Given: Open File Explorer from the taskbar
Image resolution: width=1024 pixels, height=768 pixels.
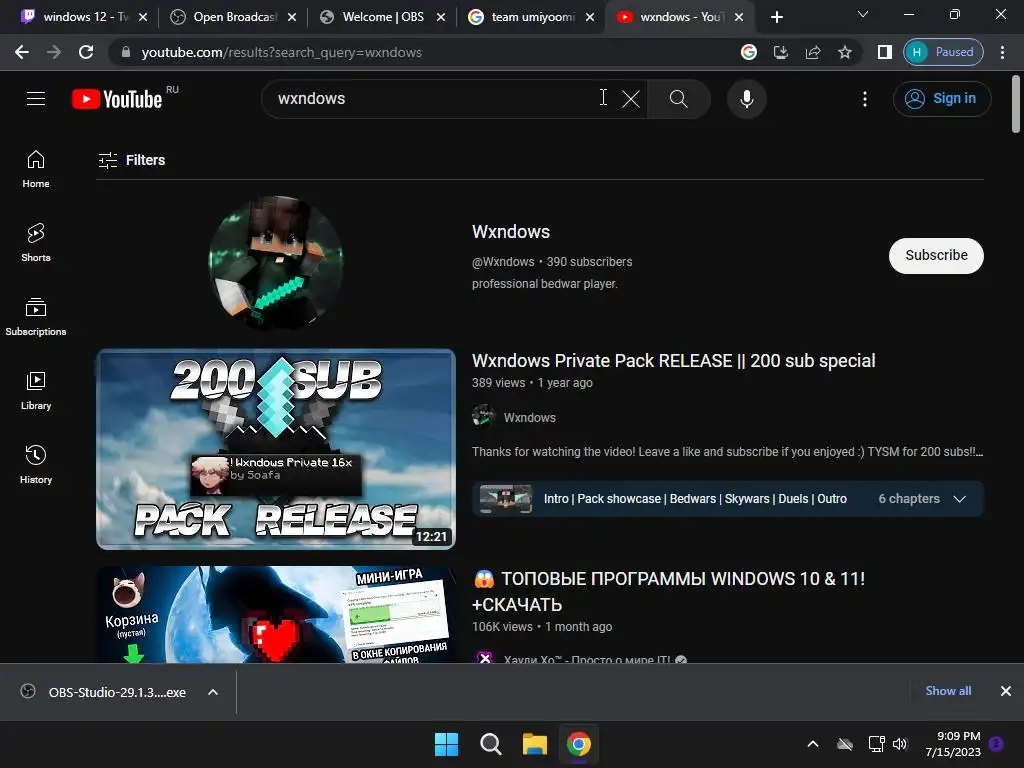Looking at the screenshot, I should 535,744.
